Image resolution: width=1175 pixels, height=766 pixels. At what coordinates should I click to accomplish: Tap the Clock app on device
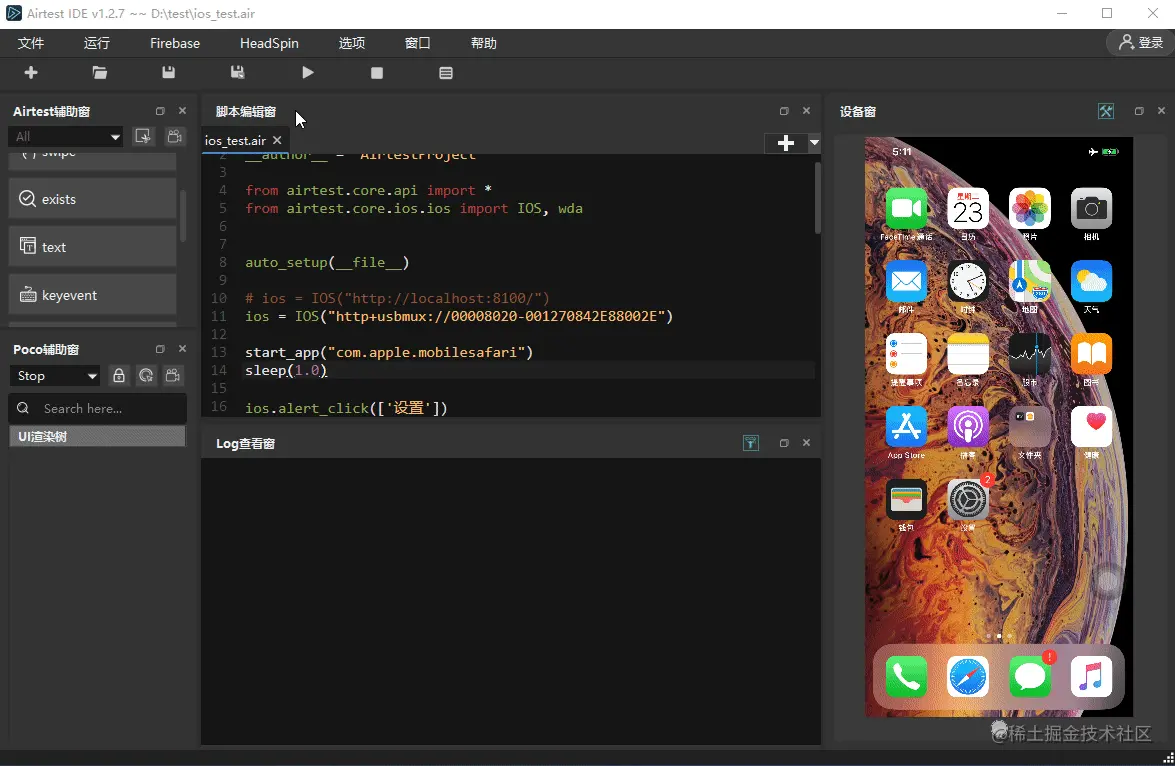click(x=968, y=281)
